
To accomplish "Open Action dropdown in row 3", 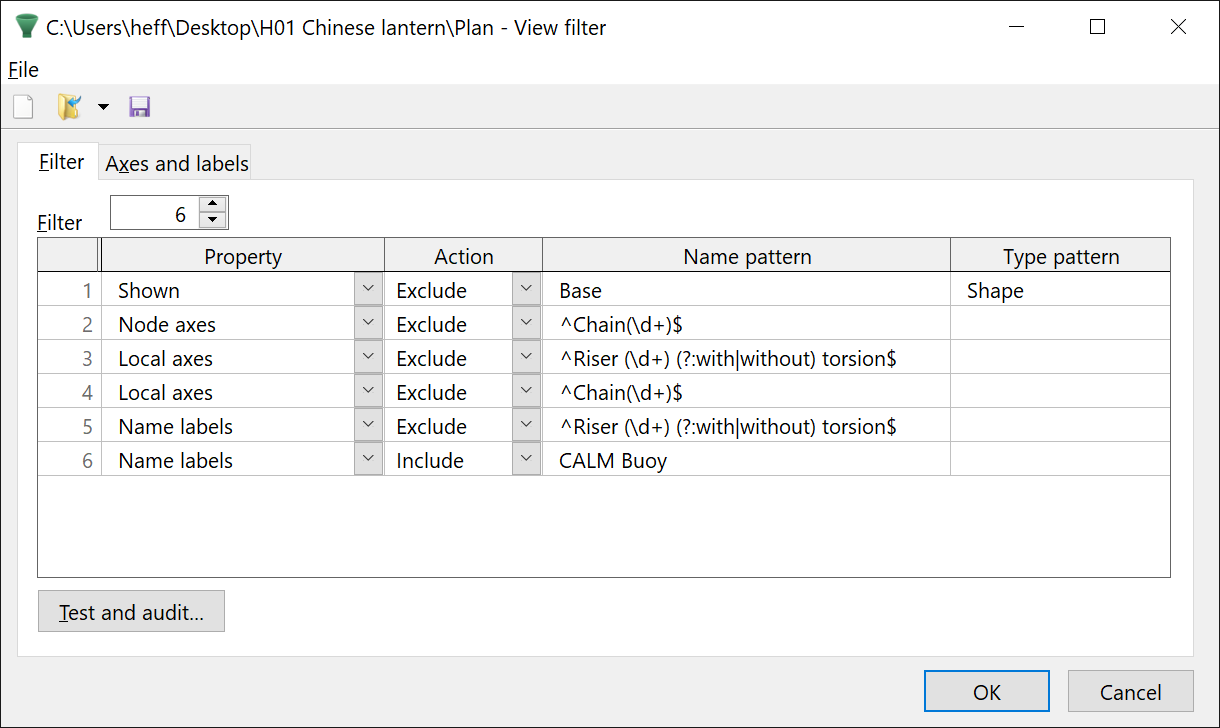I will point(526,357).
